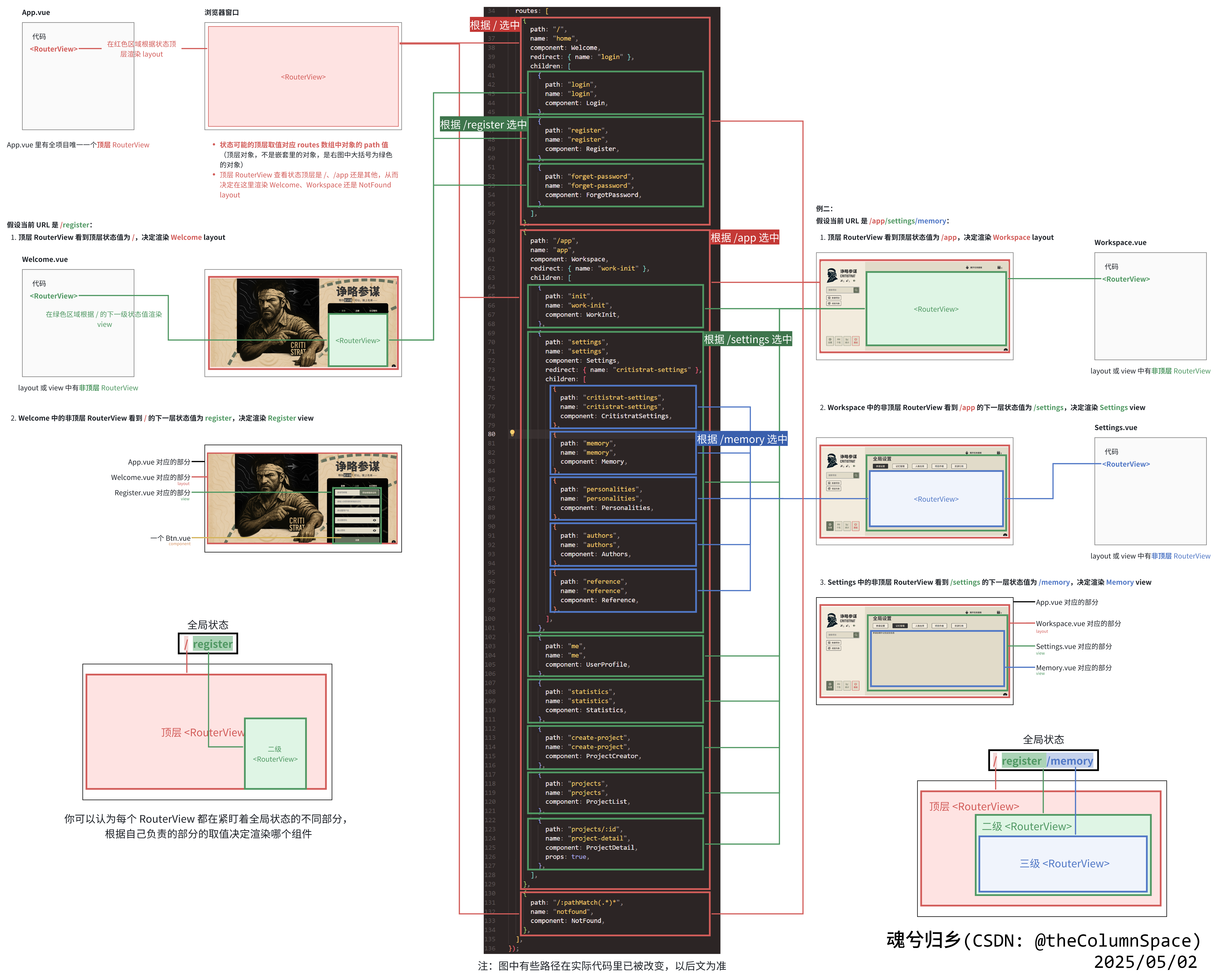Click 新建项目 button in green-RouterView Workspace mockup

[834, 298]
